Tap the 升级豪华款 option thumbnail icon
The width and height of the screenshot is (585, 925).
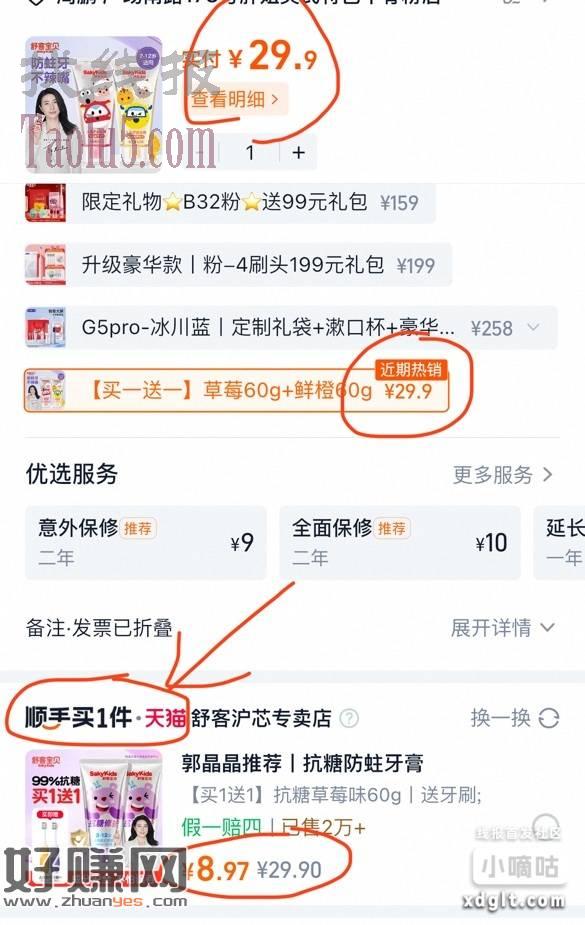click(45, 265)
